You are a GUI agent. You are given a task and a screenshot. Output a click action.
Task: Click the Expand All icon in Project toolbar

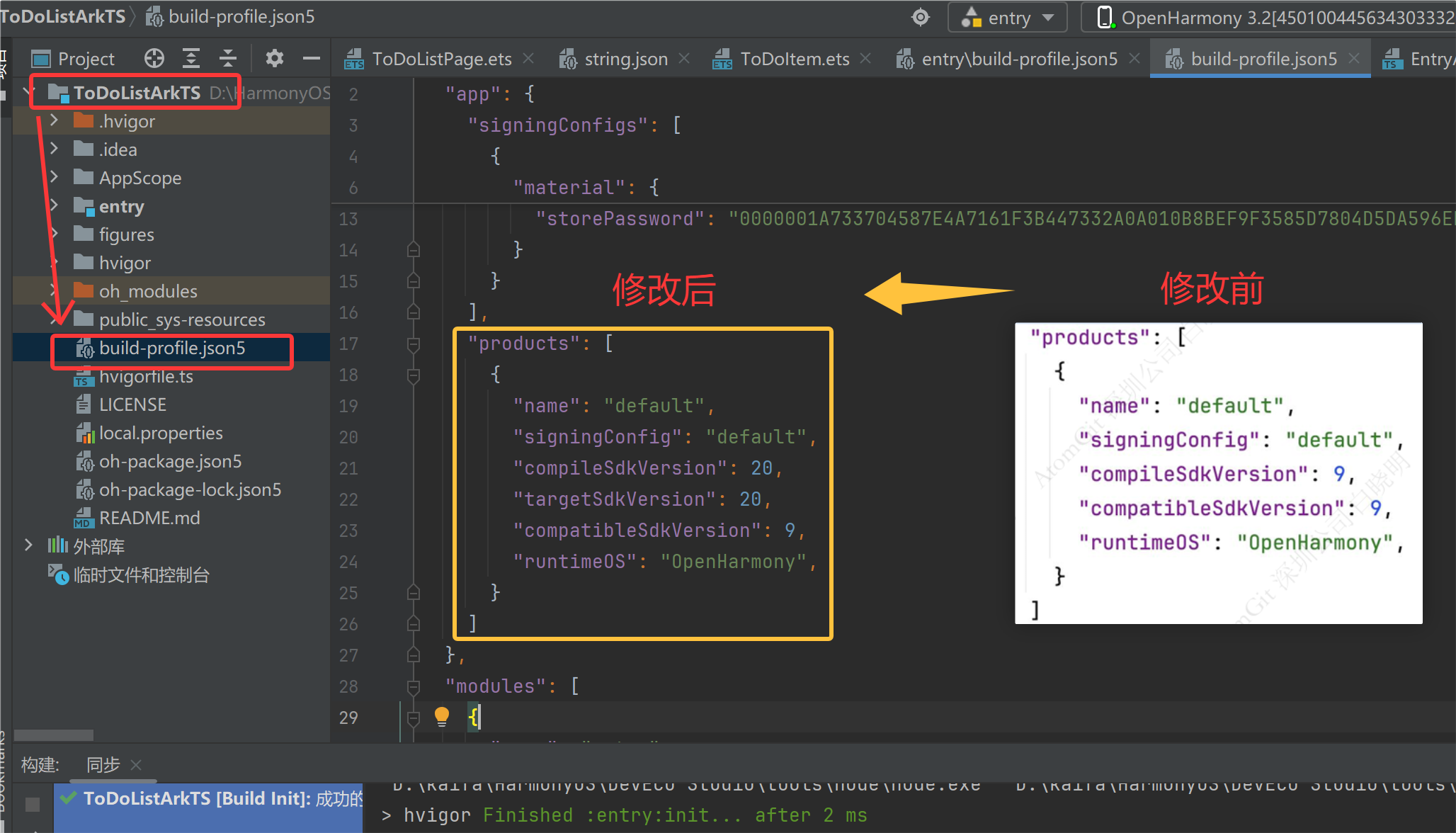pos(191,58)
